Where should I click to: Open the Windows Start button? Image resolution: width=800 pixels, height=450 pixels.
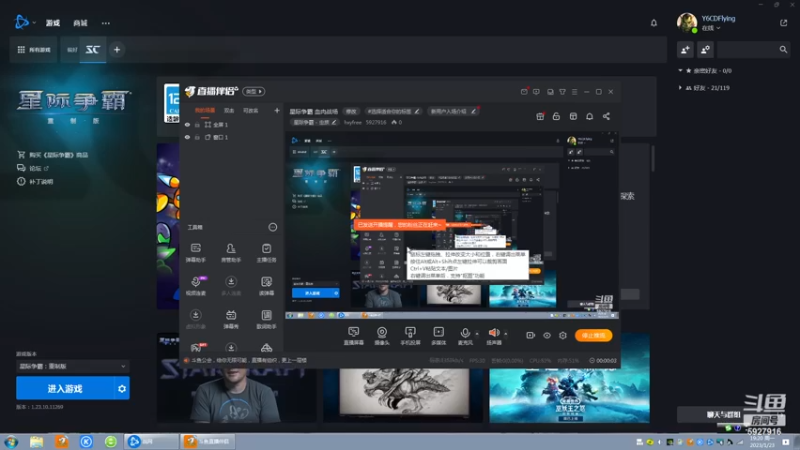click(11, 441)
